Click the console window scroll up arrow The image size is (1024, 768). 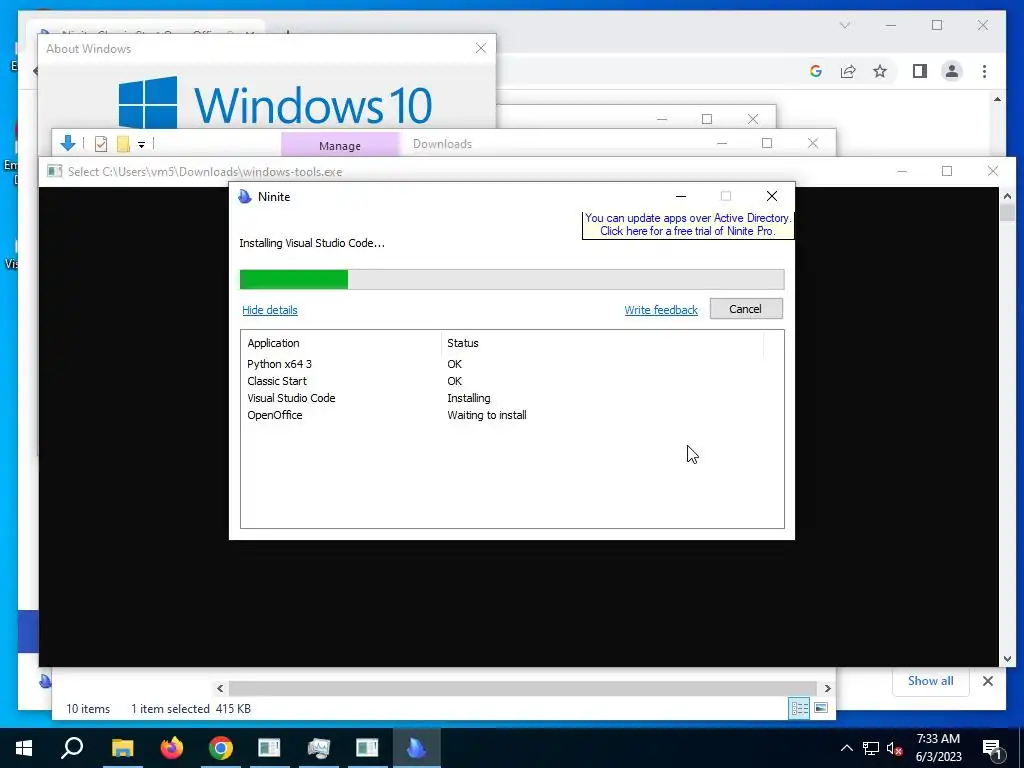coord(1007,195)
